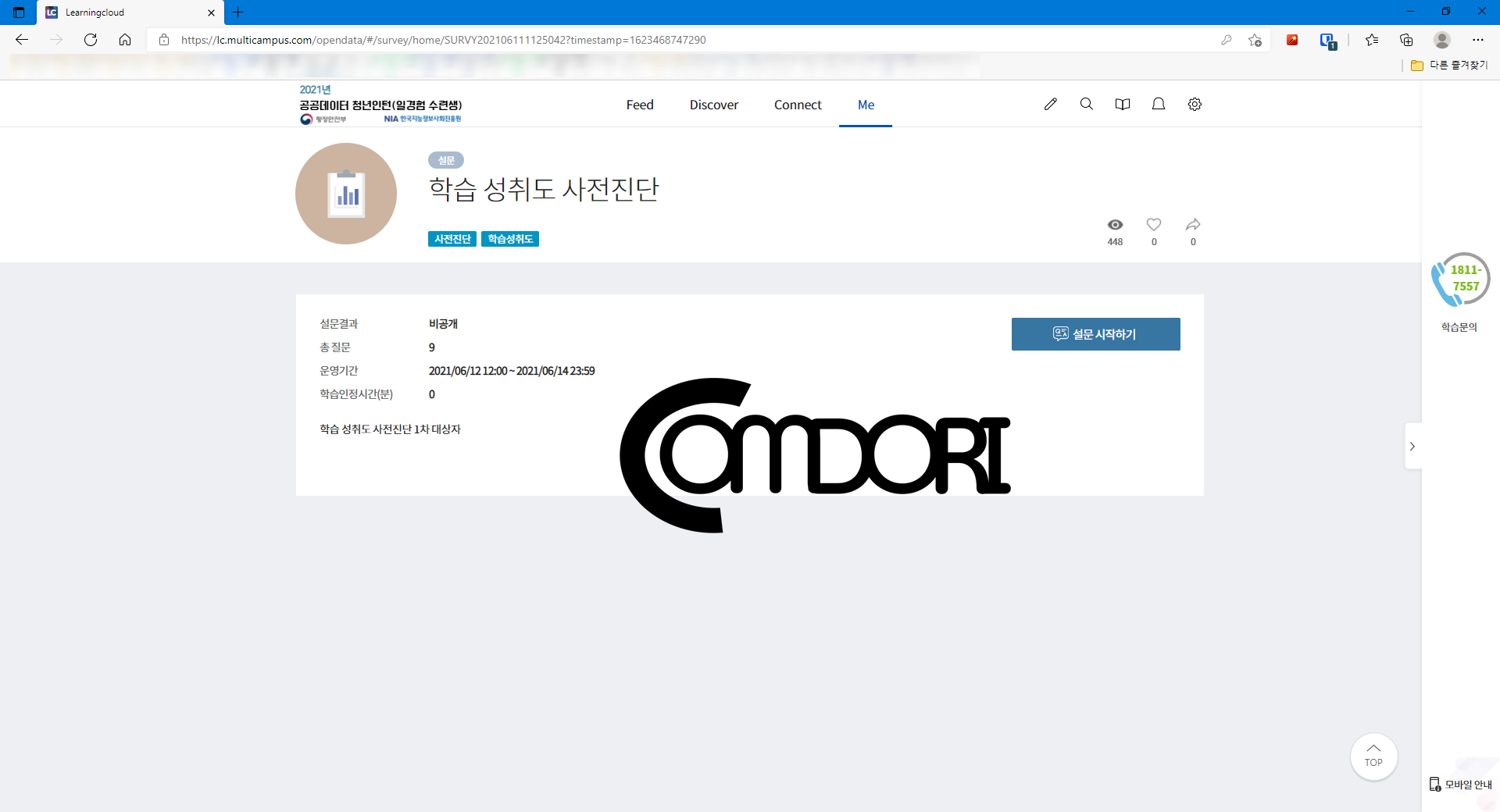Screen dimensions: 1500x812
Task: Open the search magnifier icon
Action: [x=1086, y=104]
